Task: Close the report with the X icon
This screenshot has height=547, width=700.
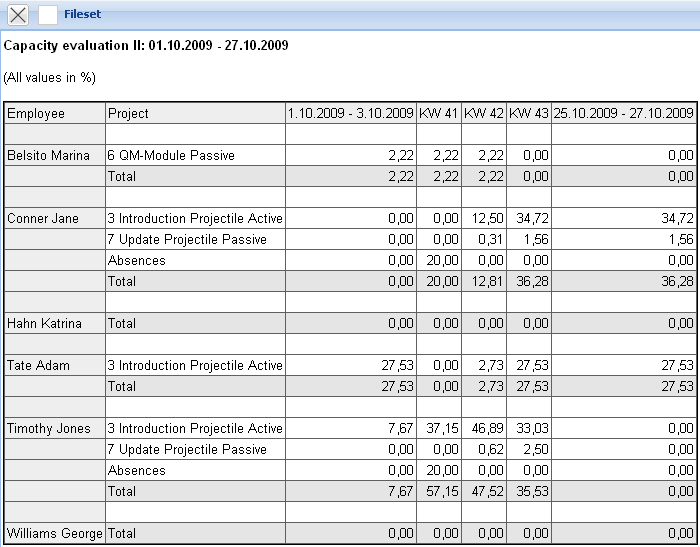Action: point(18,15)
